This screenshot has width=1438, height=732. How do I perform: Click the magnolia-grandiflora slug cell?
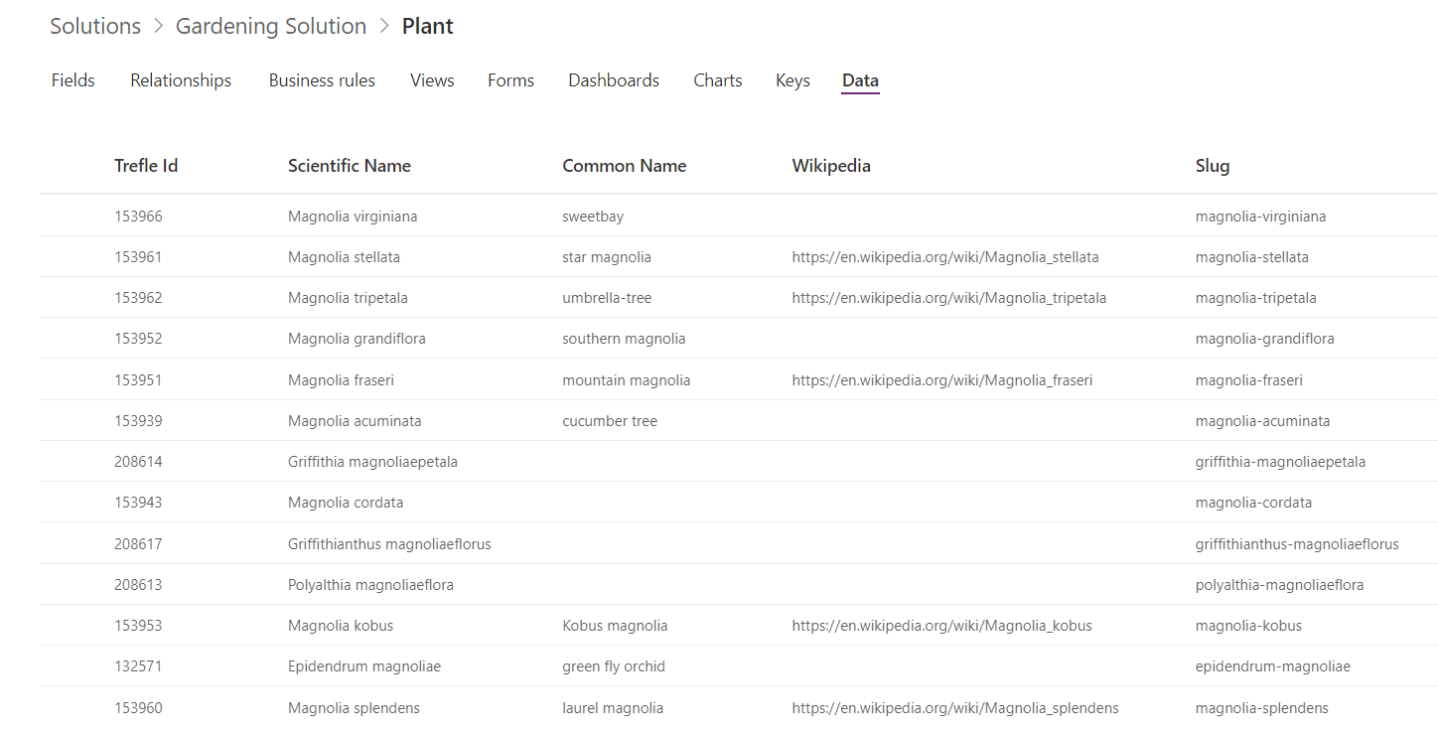pyautogui.click(x=1265, y=339)
